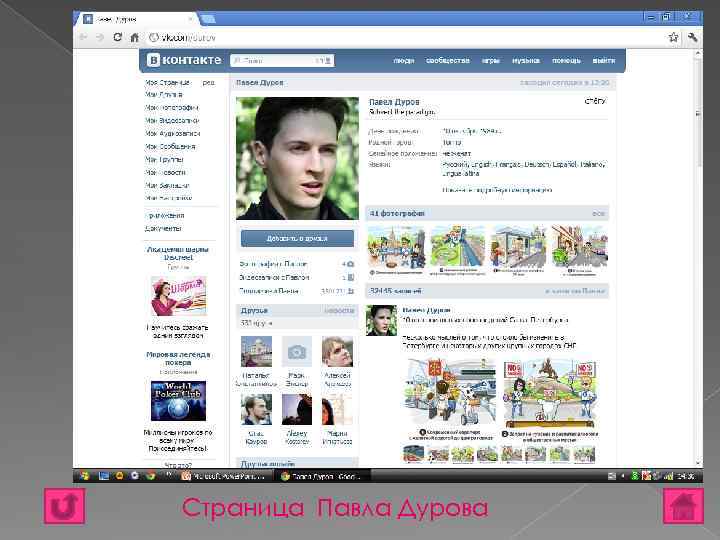This screenshot has width=720, height=540.
Task: Click все link in the photos header
Action: coord(598,214)
